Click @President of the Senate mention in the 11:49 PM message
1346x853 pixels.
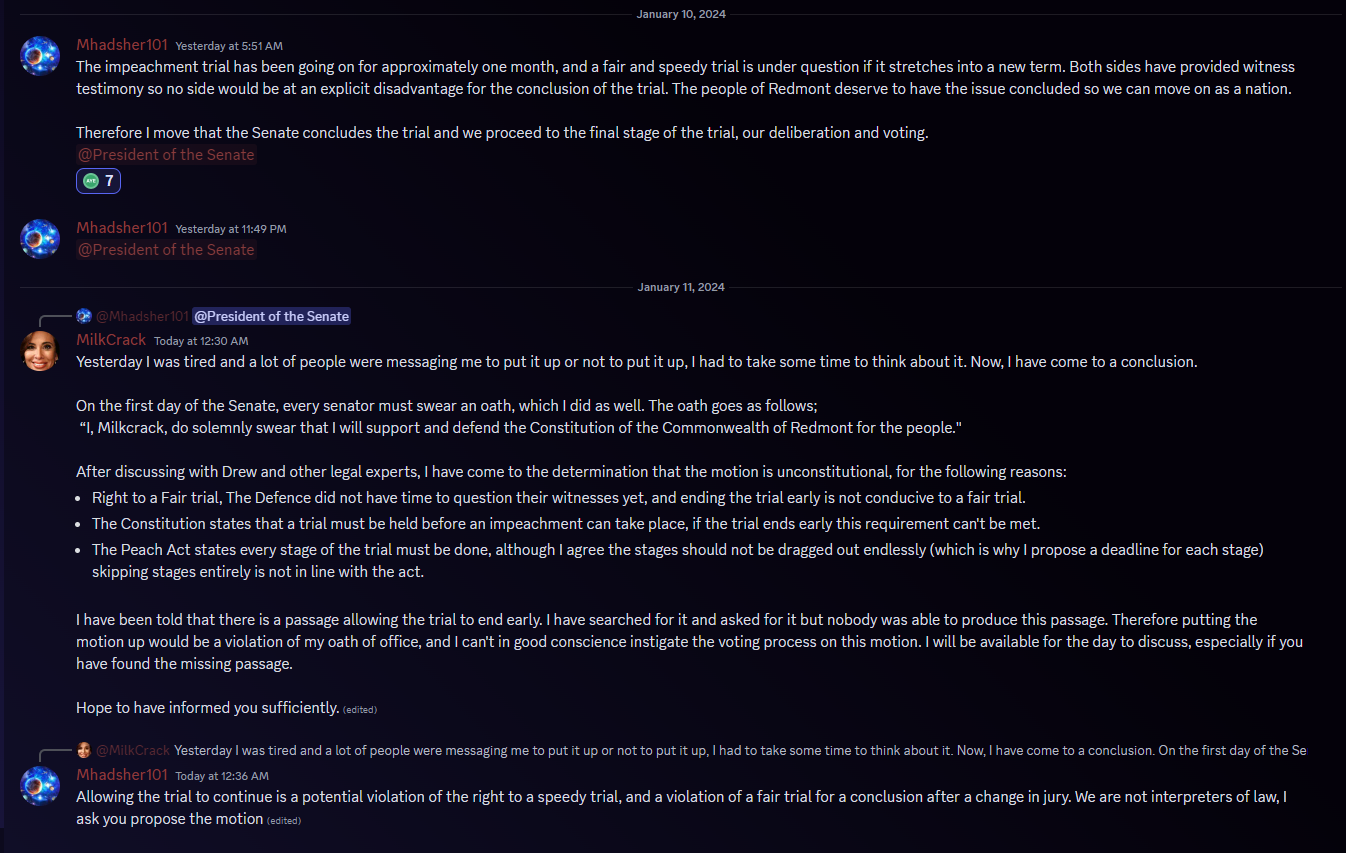click(x=166, y=250)
